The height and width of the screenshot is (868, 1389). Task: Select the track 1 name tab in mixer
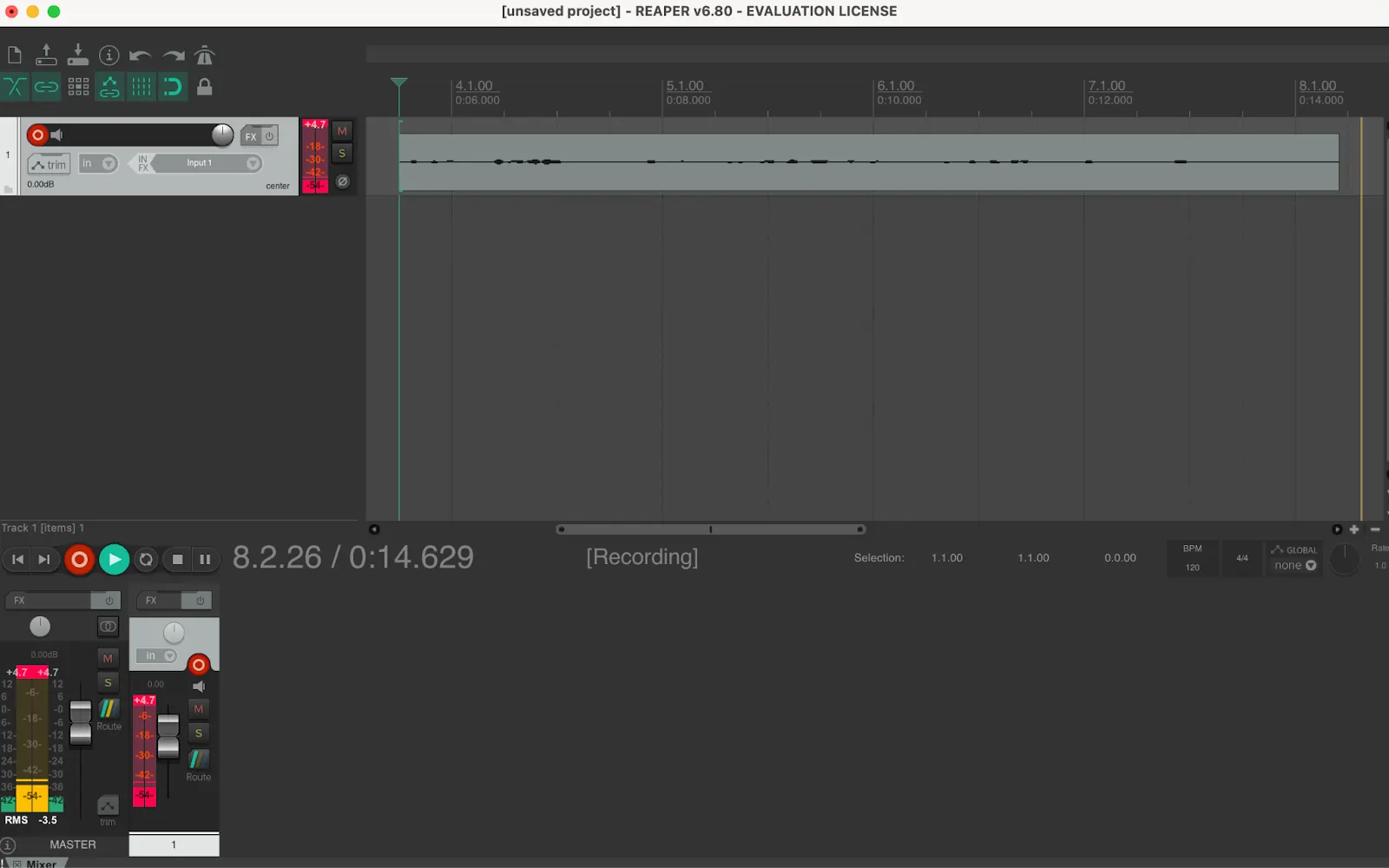(x=173, y=845)
